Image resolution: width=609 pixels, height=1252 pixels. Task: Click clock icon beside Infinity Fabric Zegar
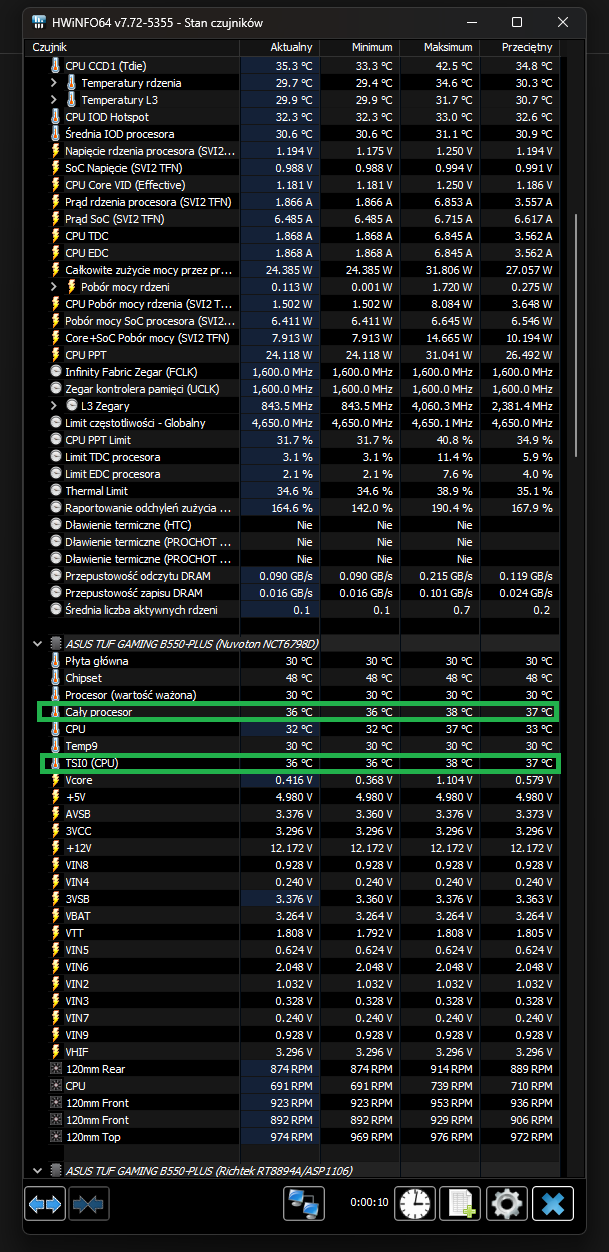tap(56, 372)
